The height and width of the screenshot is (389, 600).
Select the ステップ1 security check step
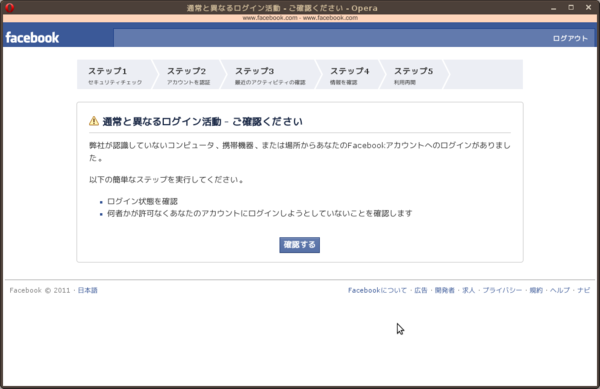pos(115,75)
